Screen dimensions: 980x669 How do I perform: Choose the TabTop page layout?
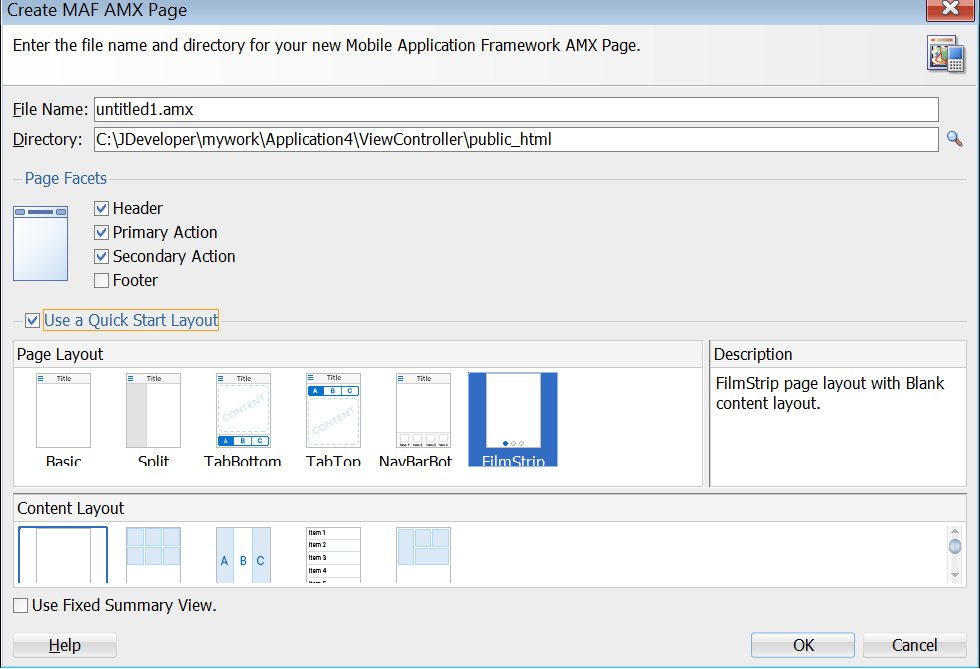[333, 420]
